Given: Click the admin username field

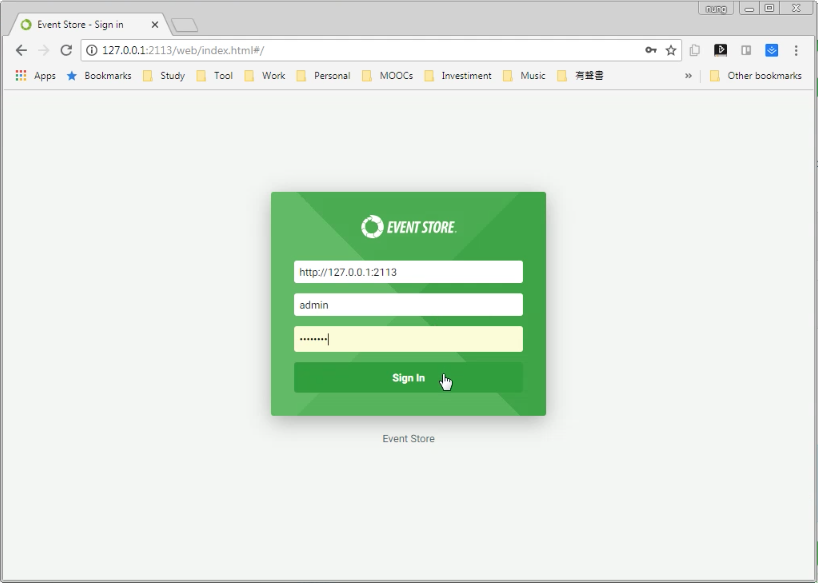Looking at the screenshot, I should pyautogui.click(x=408, y=305).
